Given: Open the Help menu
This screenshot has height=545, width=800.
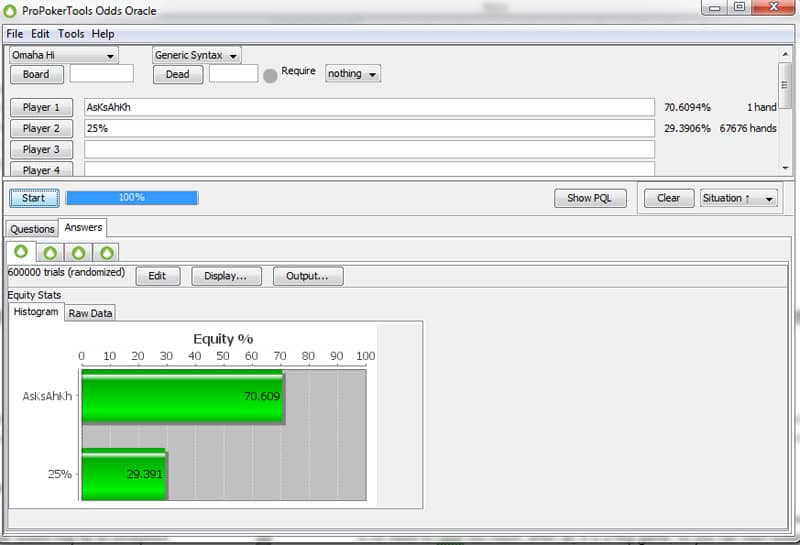Looking at the screenshot, I should (103, 34).
